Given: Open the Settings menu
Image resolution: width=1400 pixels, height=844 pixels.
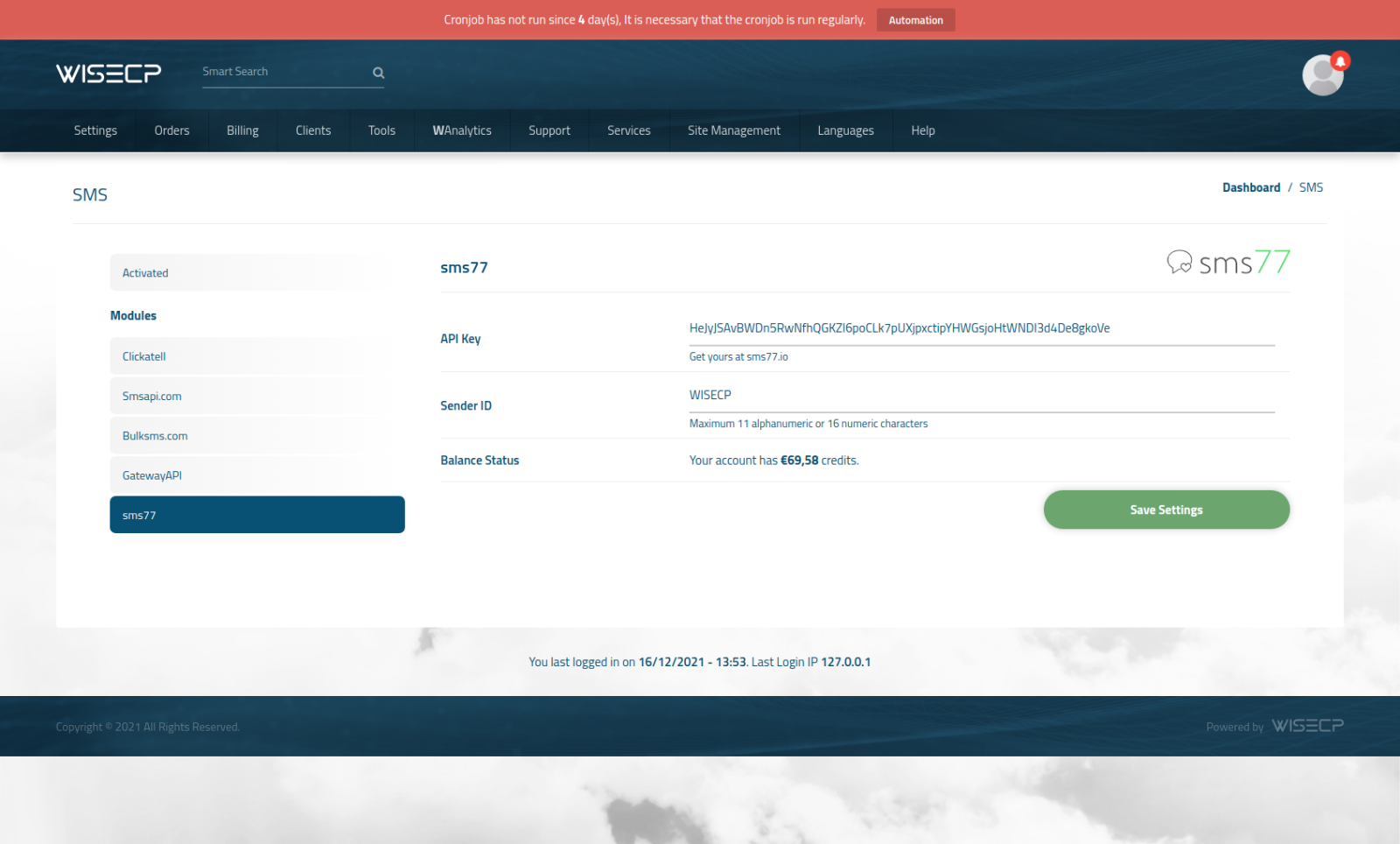Looking at the screenshot, I should coord(95,130).
